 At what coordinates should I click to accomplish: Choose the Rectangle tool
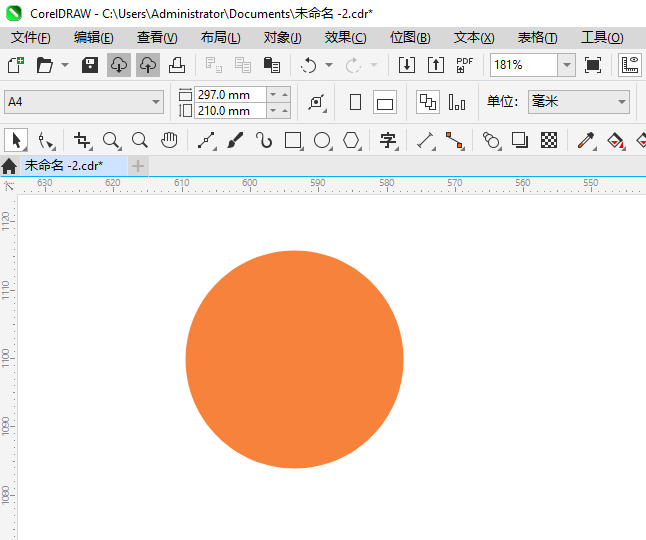coord(293,140)
